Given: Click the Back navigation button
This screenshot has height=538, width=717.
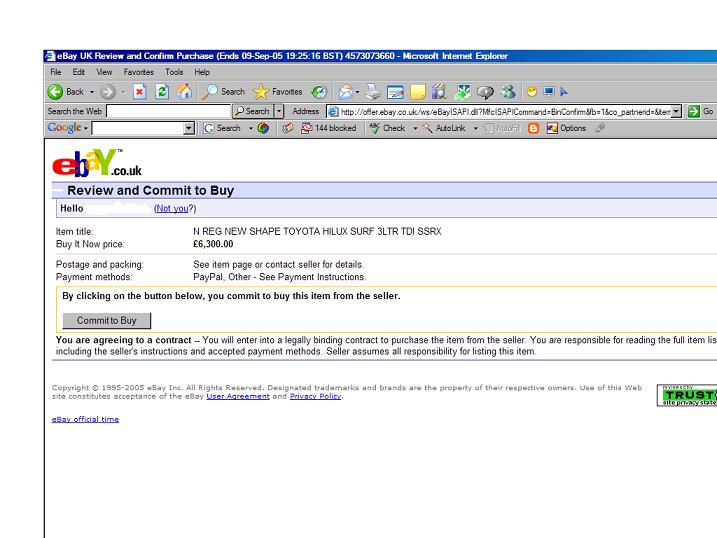Looking at the screenshot, I should (x=67, y=91).
